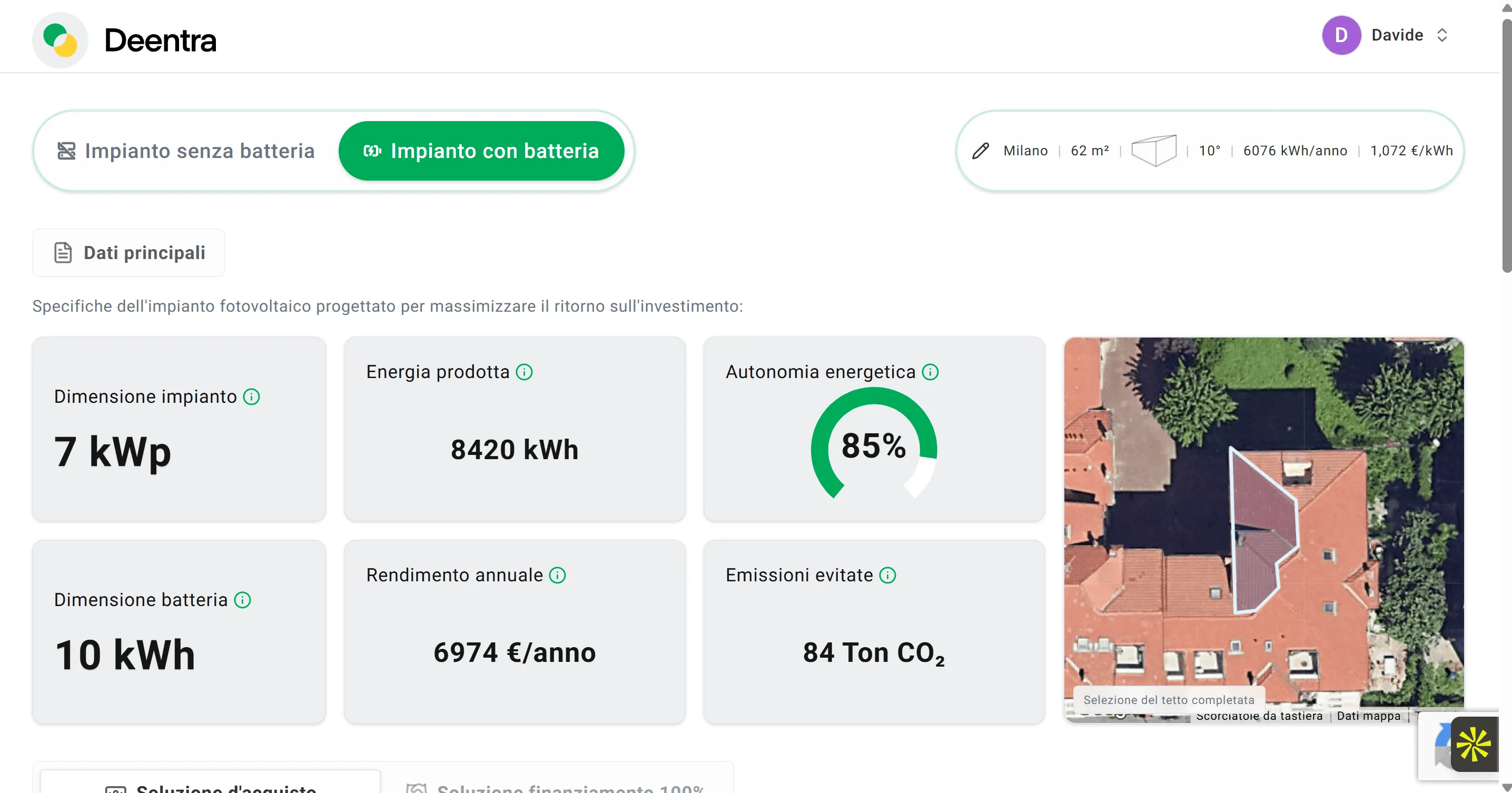Viewport: 1512px width, 793px height.
Task: Show info for Dimensione batteria
Action: (x=242, y=600)
